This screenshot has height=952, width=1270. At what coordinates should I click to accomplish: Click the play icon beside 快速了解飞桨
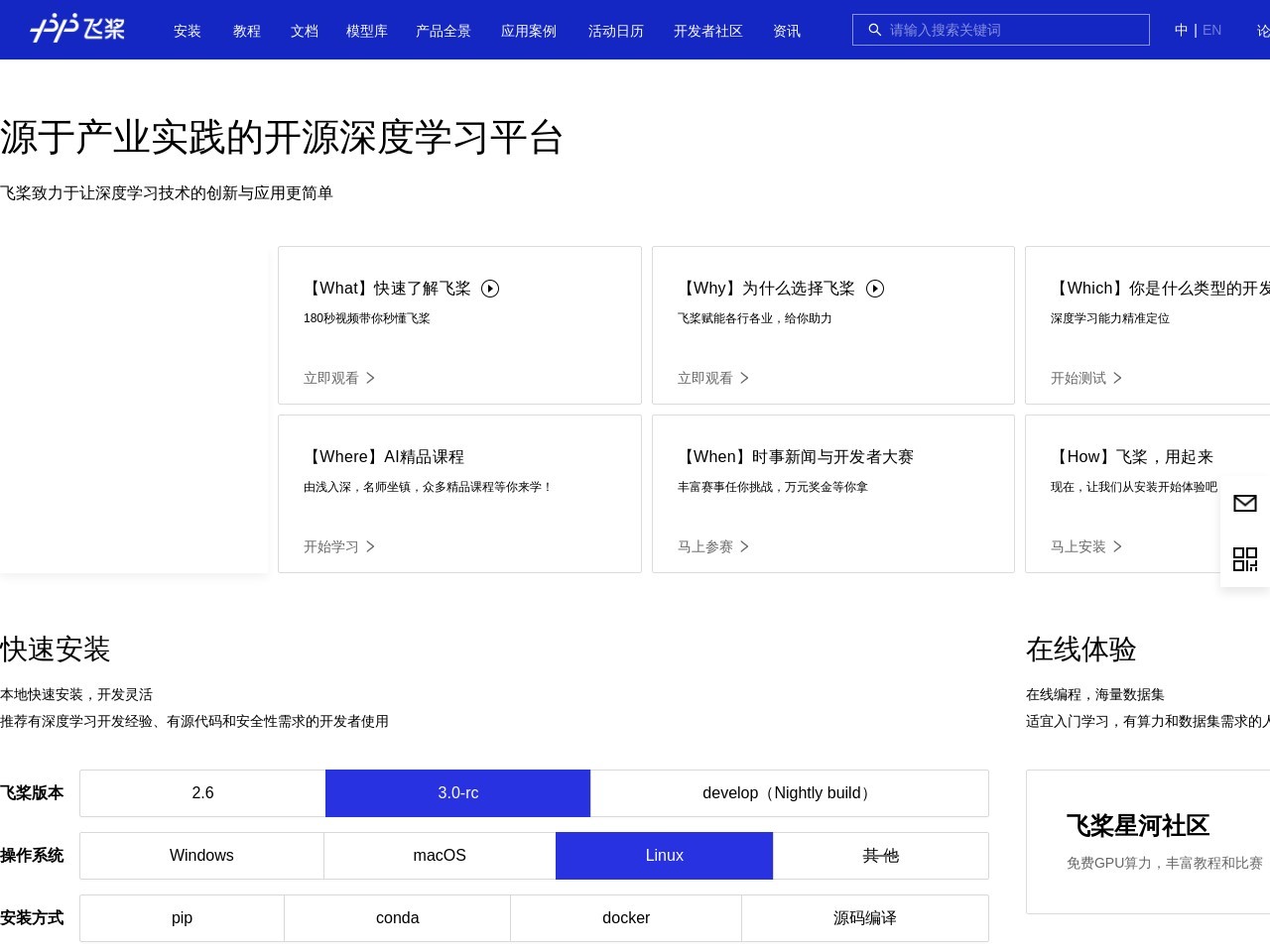[x=490, y=289]
